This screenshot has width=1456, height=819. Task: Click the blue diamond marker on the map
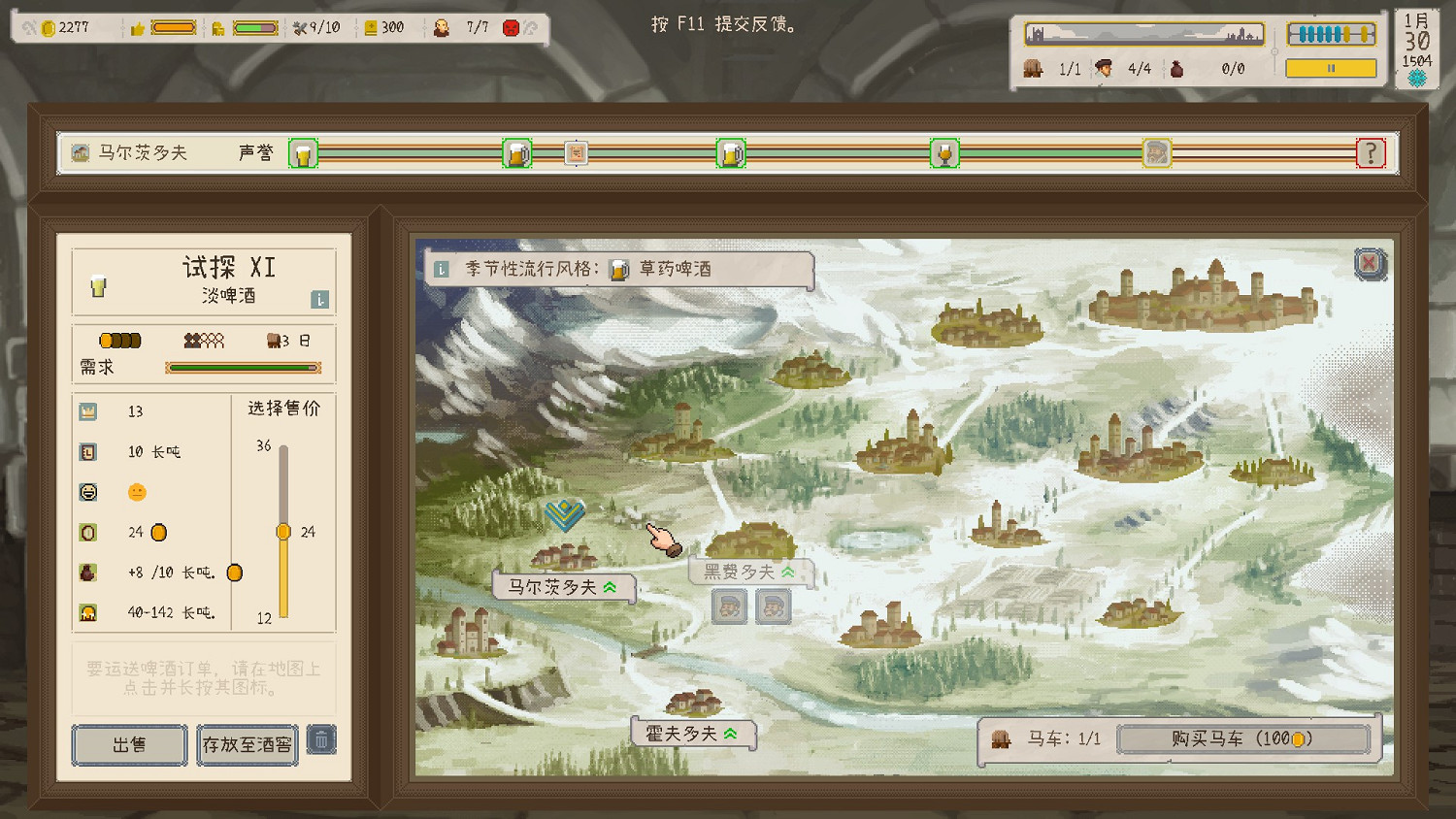tap(564, 513)
